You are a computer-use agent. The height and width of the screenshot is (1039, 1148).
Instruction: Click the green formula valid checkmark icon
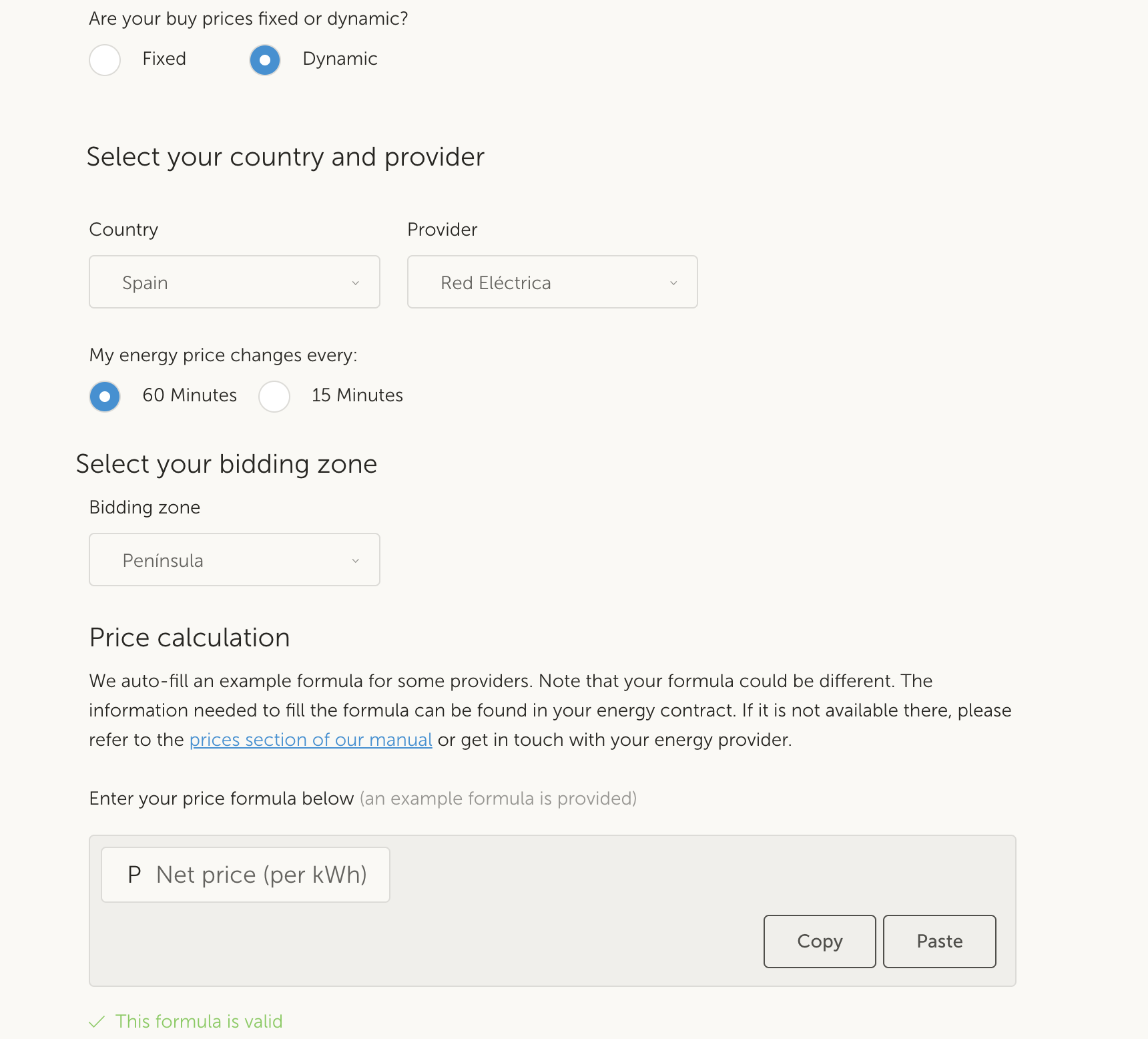(97, 1022)
